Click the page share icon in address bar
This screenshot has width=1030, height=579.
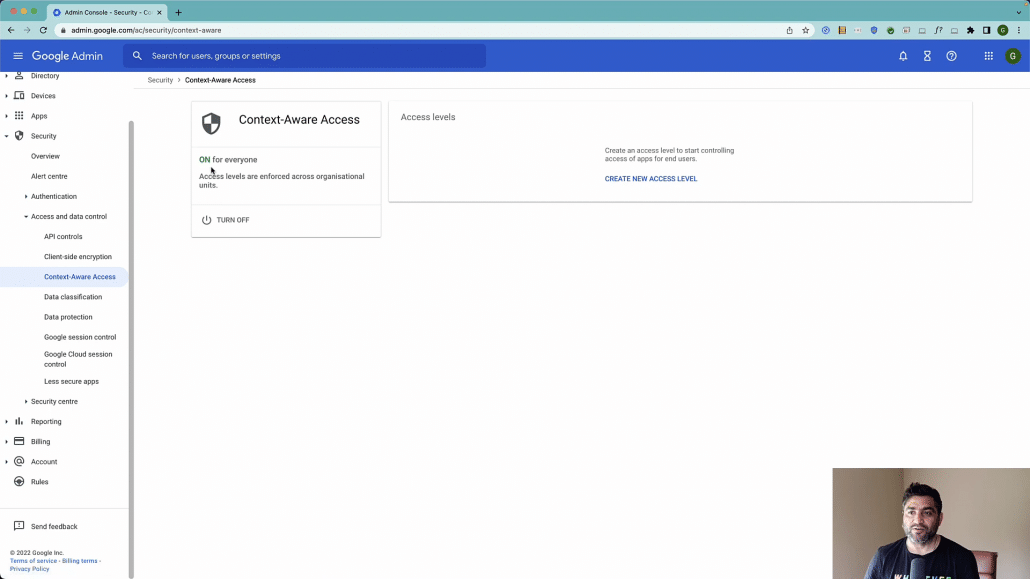[790, 30]
